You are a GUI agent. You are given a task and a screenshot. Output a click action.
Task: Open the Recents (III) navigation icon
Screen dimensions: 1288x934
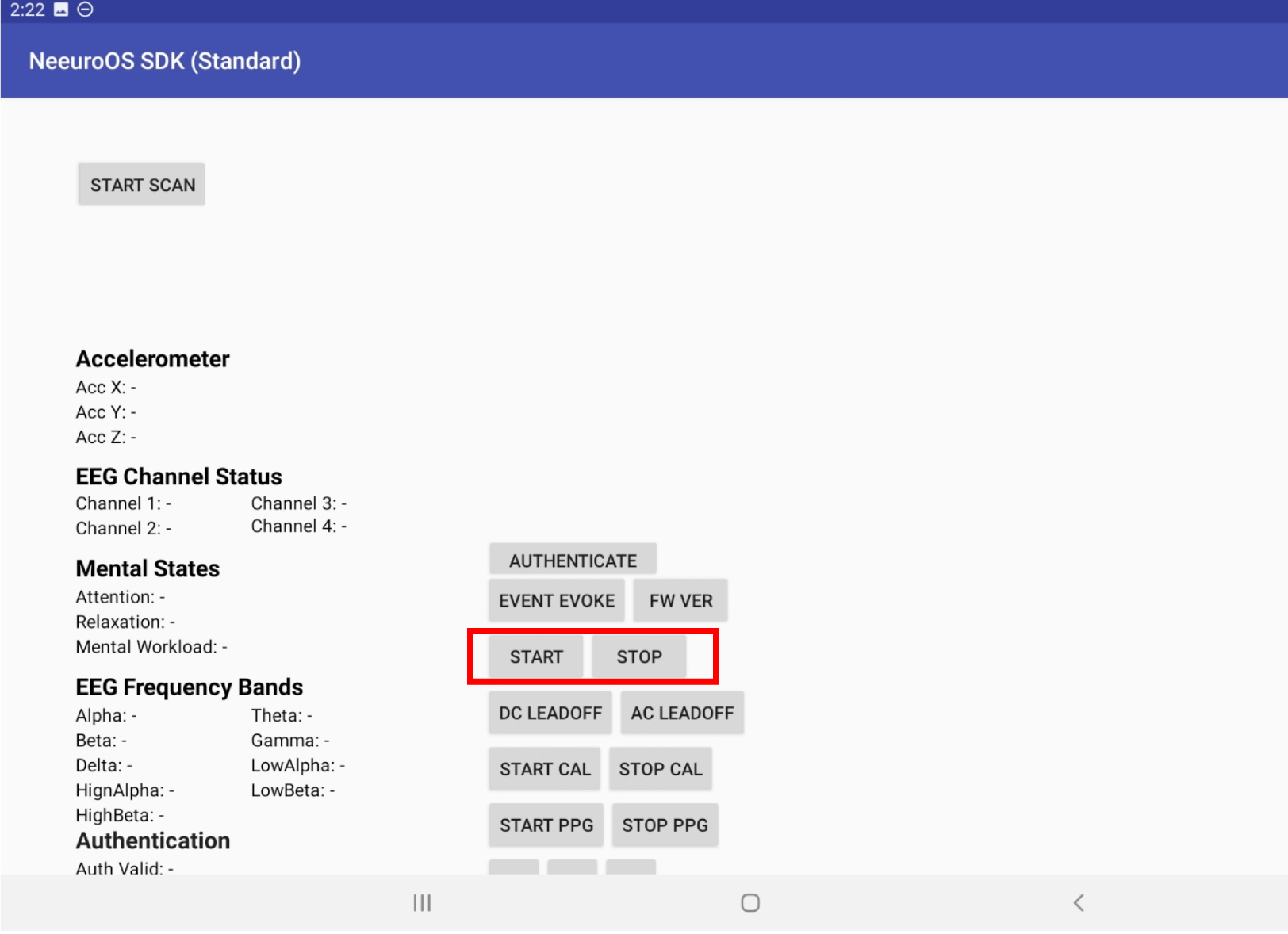coord(422,902)
